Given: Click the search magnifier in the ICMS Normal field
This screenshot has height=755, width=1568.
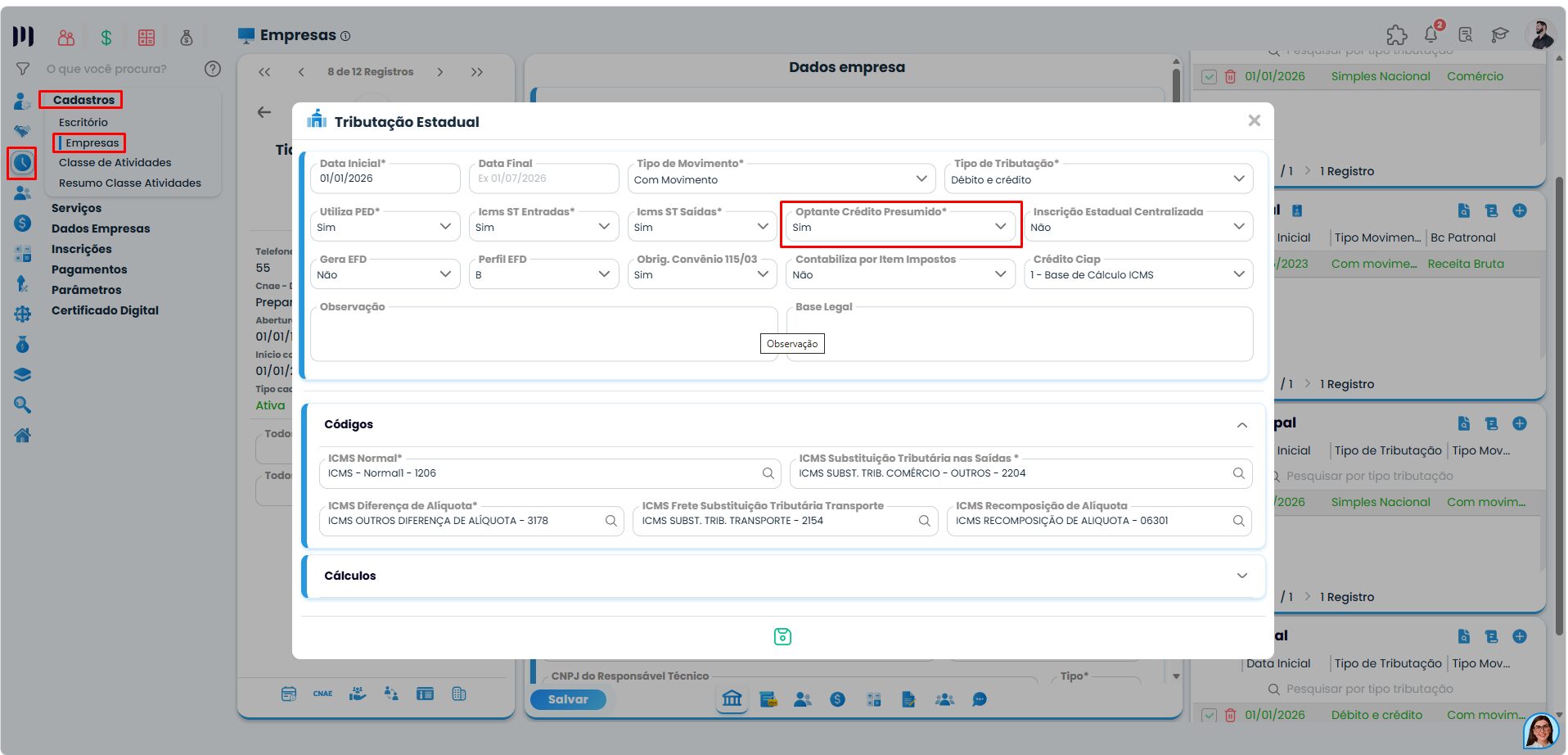Looking at the screenshot, I should 768,473.
